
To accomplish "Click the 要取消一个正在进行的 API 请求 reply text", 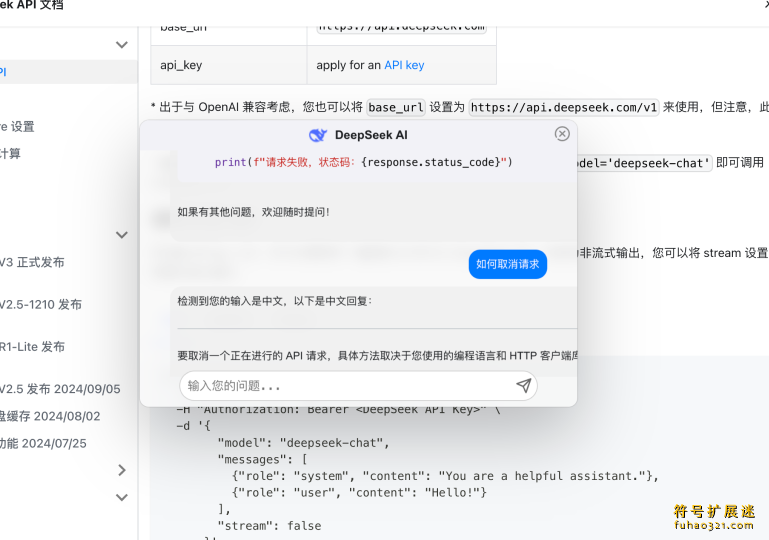I will 377,356.
